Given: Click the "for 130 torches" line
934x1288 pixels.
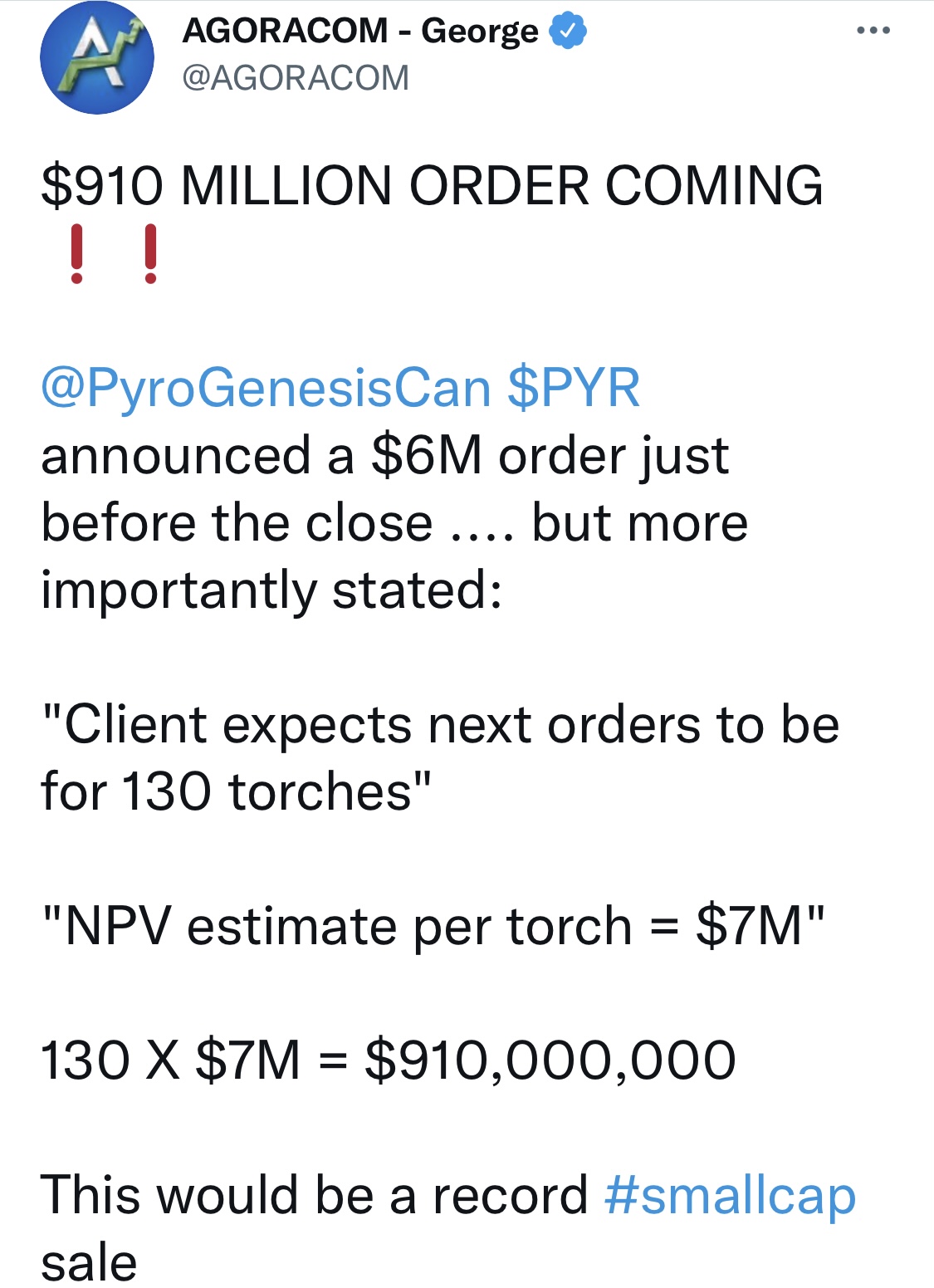Looking at the screenshot, I should (237, 791).
